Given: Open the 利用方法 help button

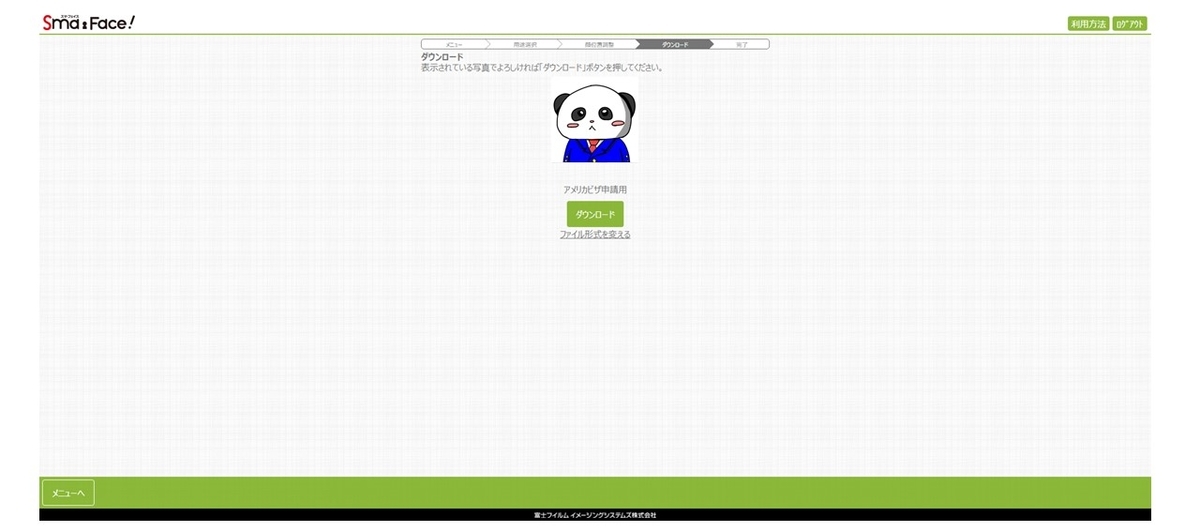Looking at the screenshot, I should pyautogui.click(x=1088, y=24).
